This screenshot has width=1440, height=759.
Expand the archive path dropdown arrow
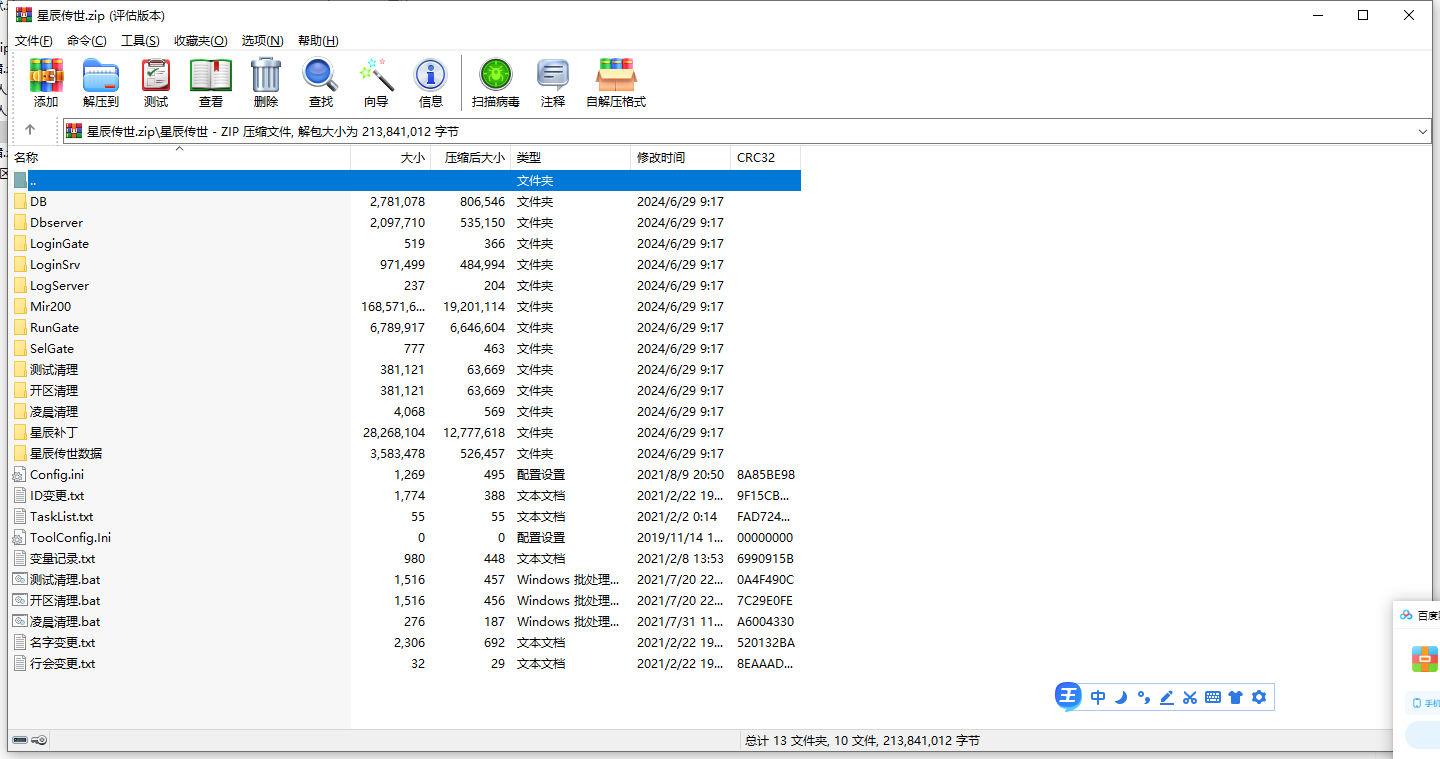click(1423, 131)
